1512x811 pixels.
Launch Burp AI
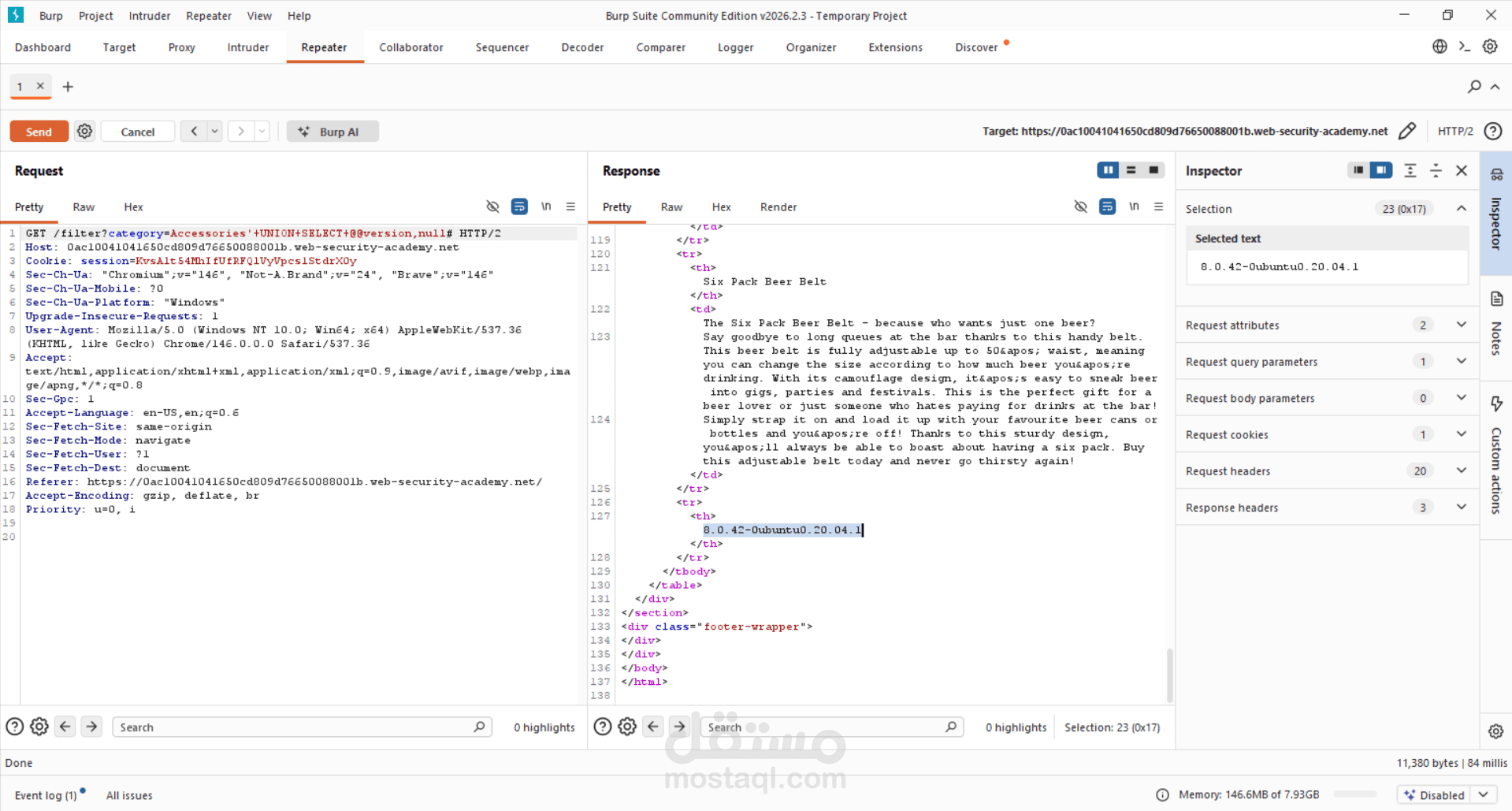pyautogui.click(x=332, y=132)
